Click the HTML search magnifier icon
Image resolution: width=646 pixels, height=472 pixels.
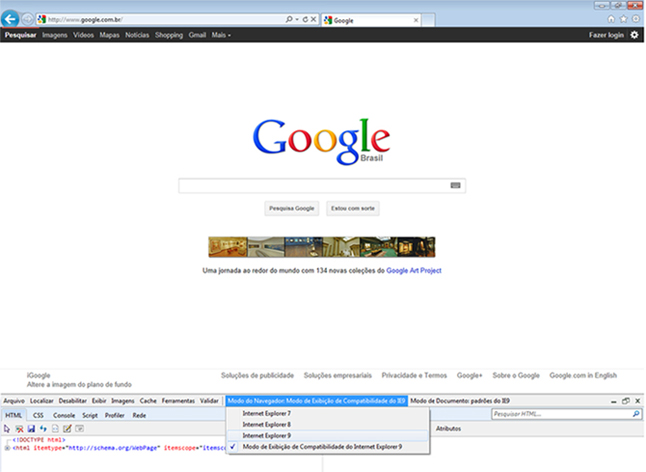(x=636, y=414)
